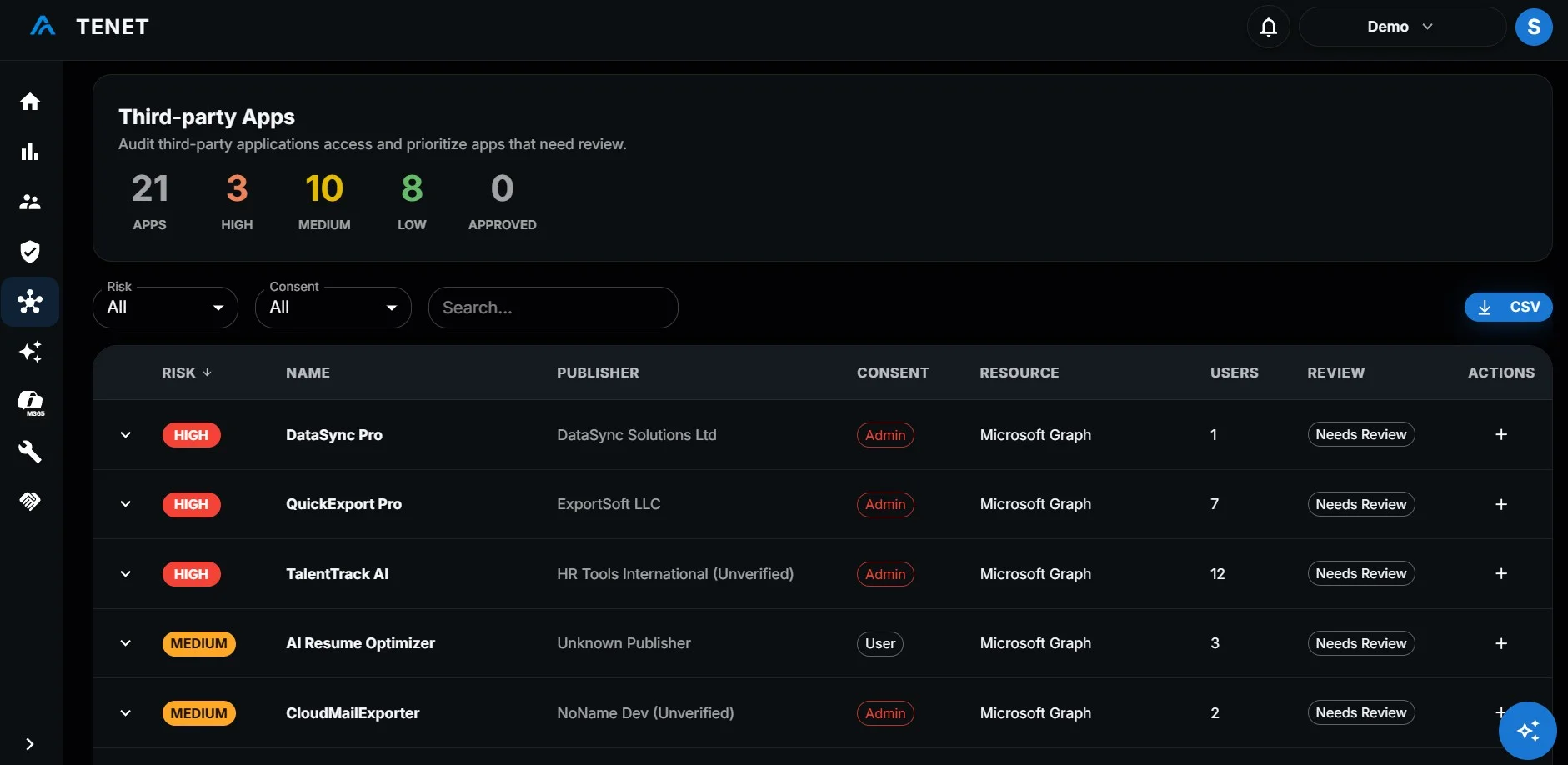Open the users group sidebar icon

(x=30, y=202)
